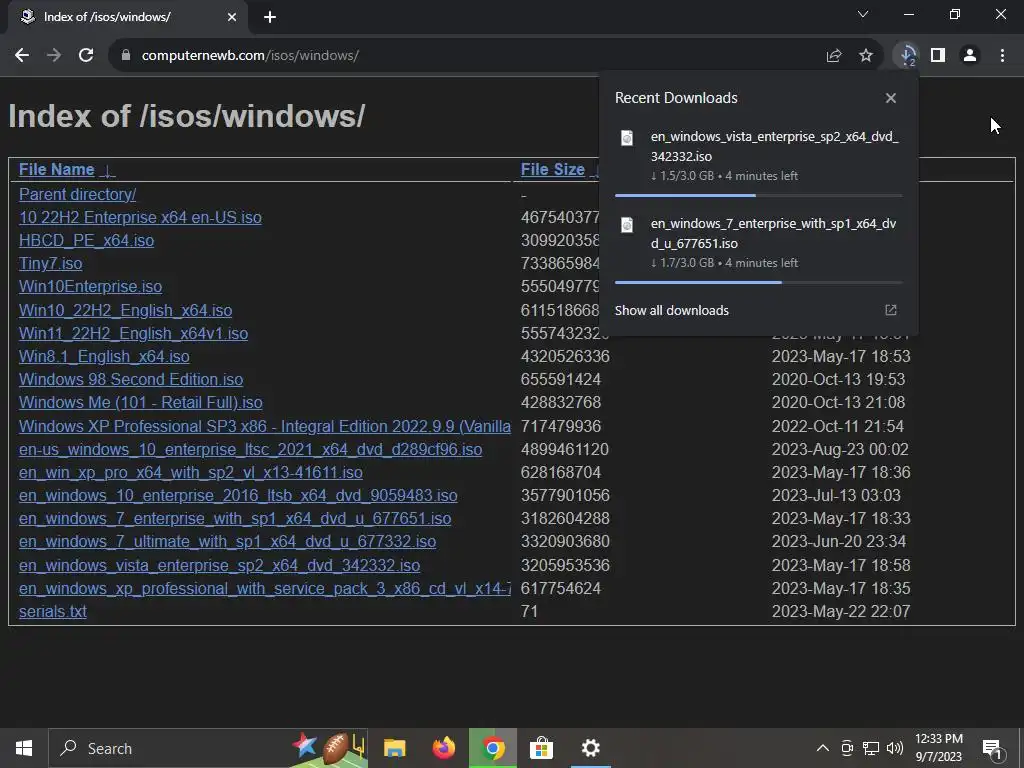The image size is (1024, 768).
Task: Click file size 71 for serials.txt
Action: coord(529,611)
